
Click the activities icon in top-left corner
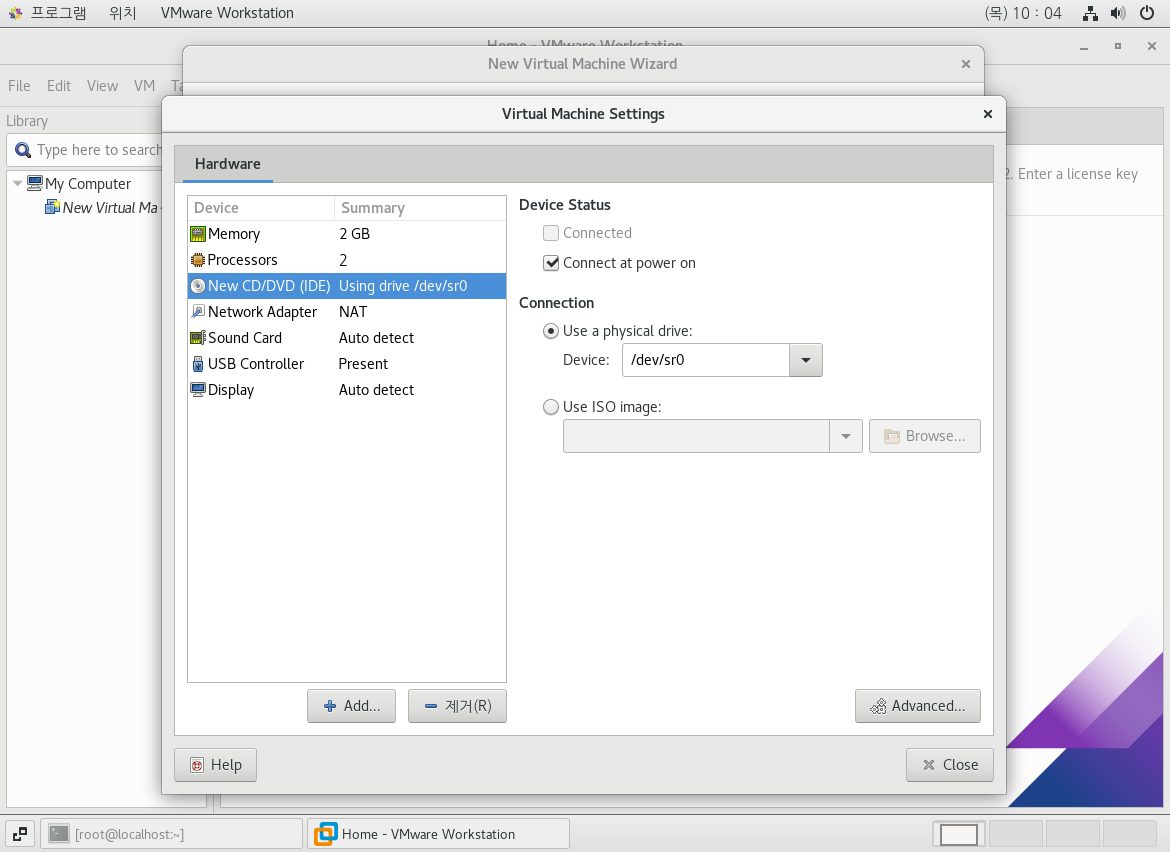click(x=15, y=13)
